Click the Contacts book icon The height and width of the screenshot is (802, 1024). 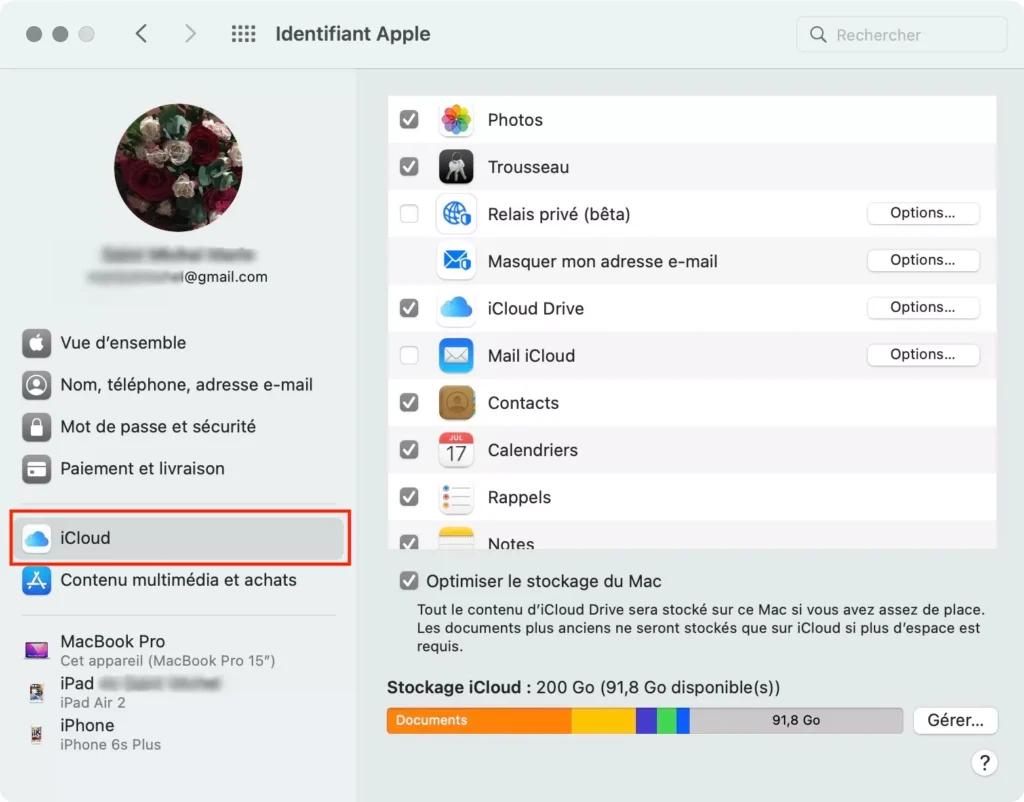pos(456,402)
